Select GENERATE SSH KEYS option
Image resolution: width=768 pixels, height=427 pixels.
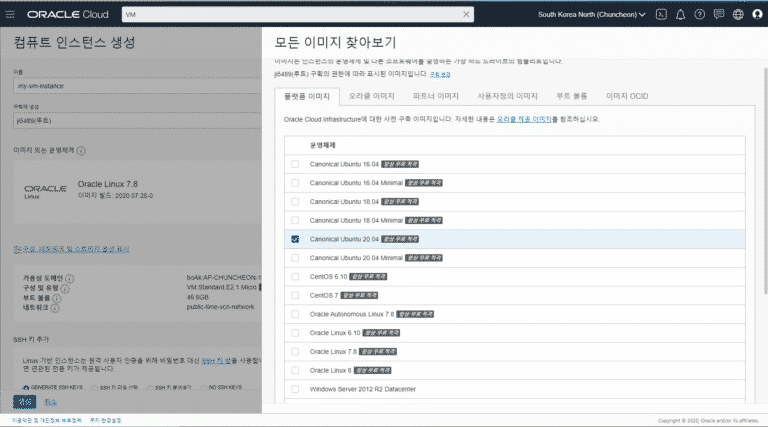click(x=52, y=387)
